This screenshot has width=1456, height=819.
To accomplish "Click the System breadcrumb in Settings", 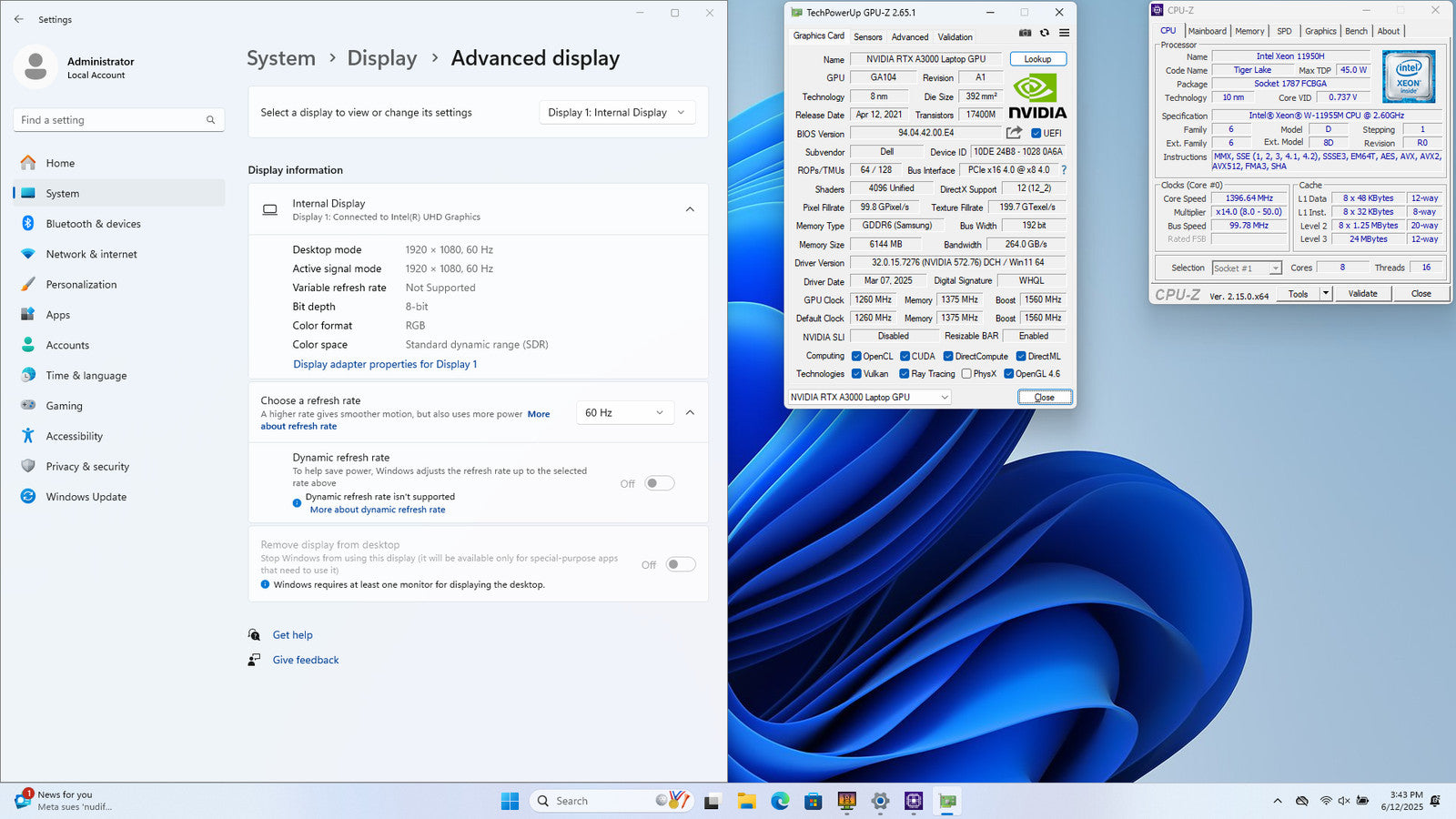I will pos(281,58).
